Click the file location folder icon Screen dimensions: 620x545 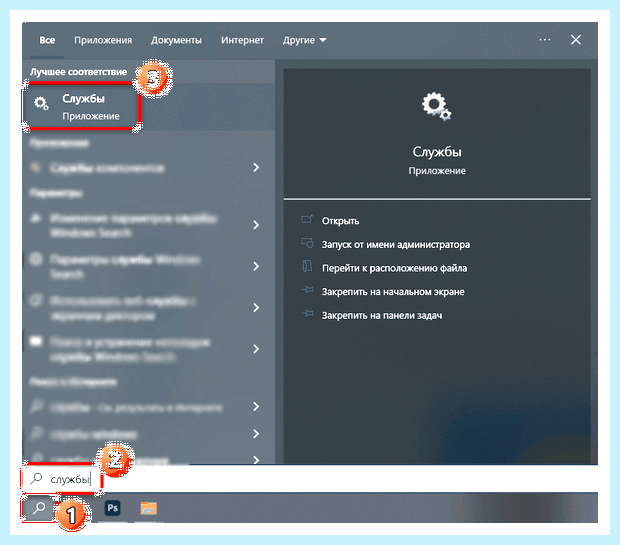[x=307, y=266]
